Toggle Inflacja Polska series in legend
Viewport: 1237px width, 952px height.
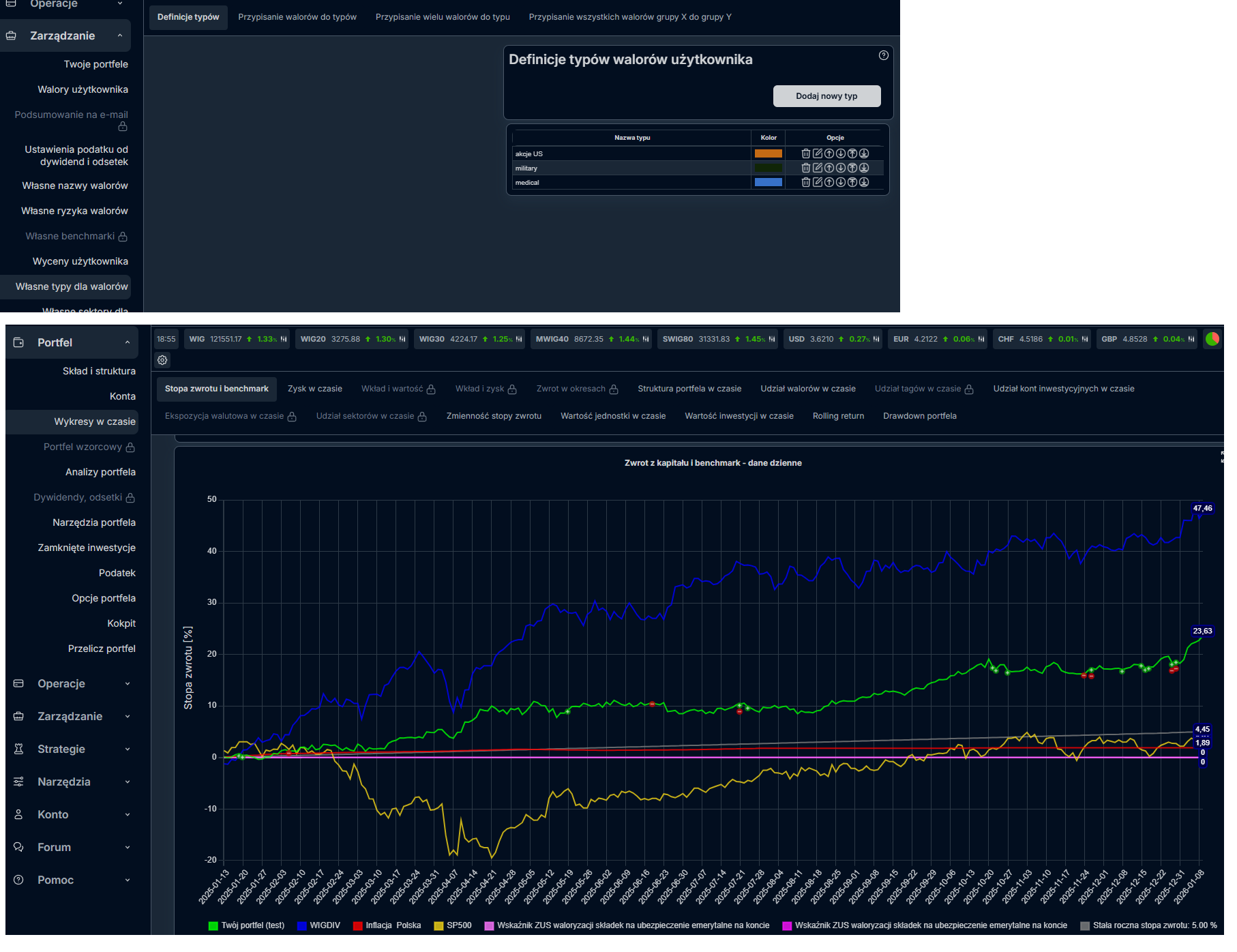387,925
